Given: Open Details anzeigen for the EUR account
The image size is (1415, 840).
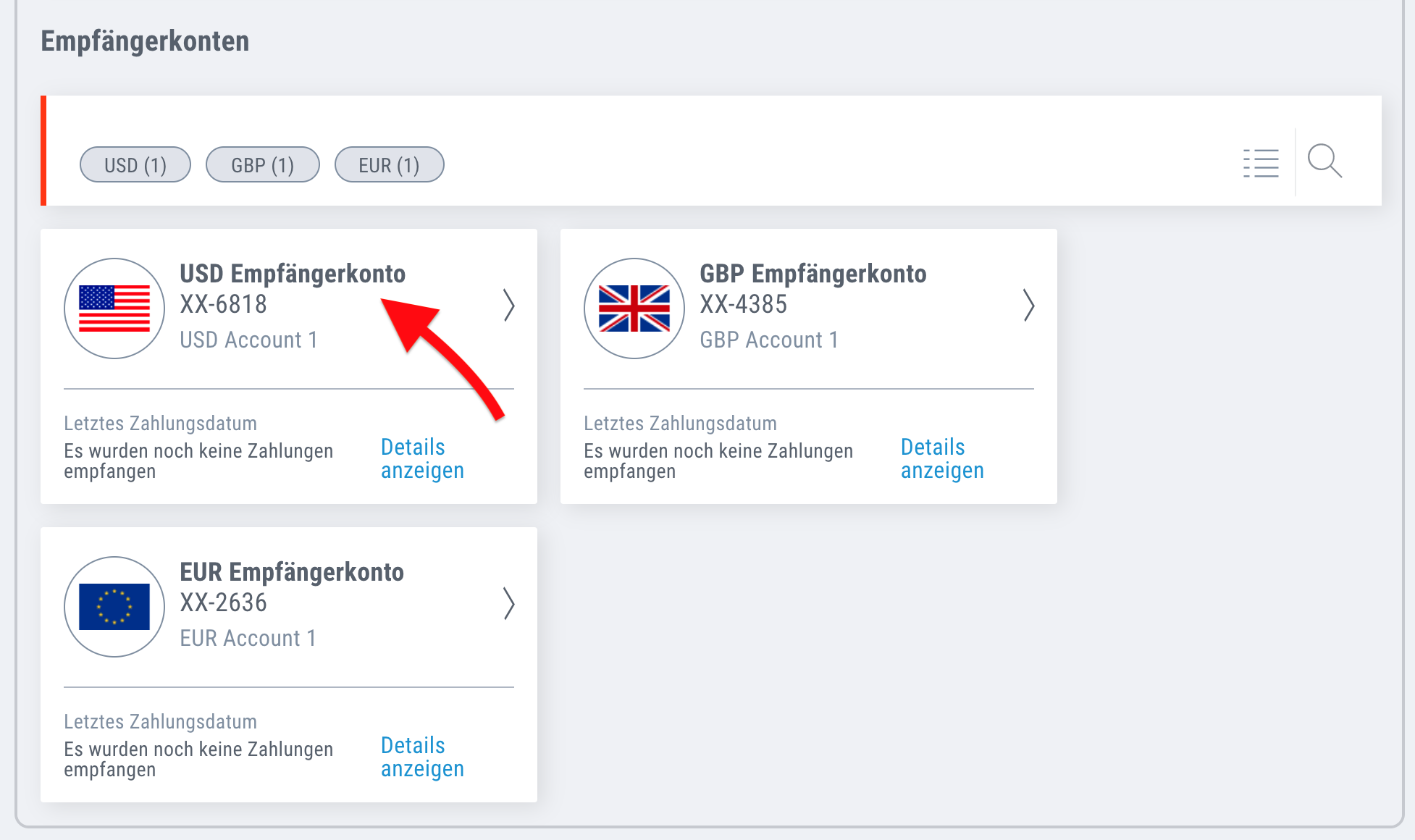Looking at the screenshot, I should pyautogui.click(x=422, y=757).
